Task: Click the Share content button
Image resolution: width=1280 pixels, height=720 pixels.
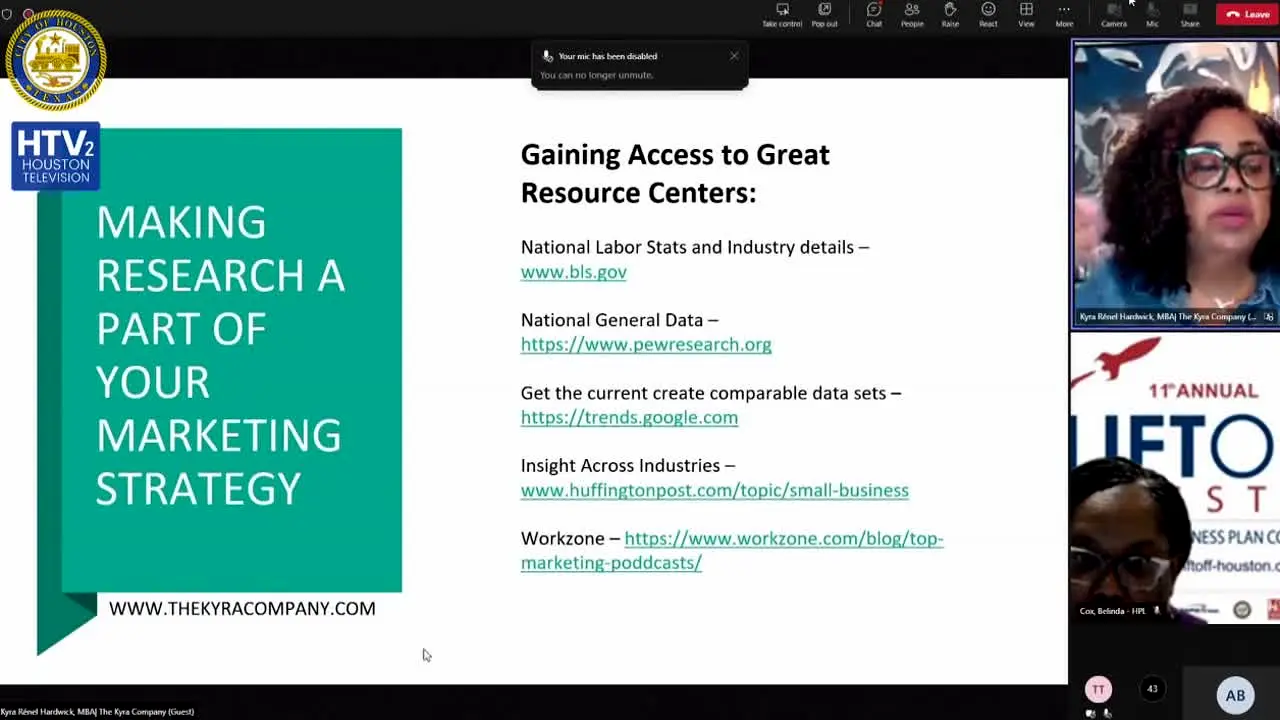Action: (x=1190, y=15)
